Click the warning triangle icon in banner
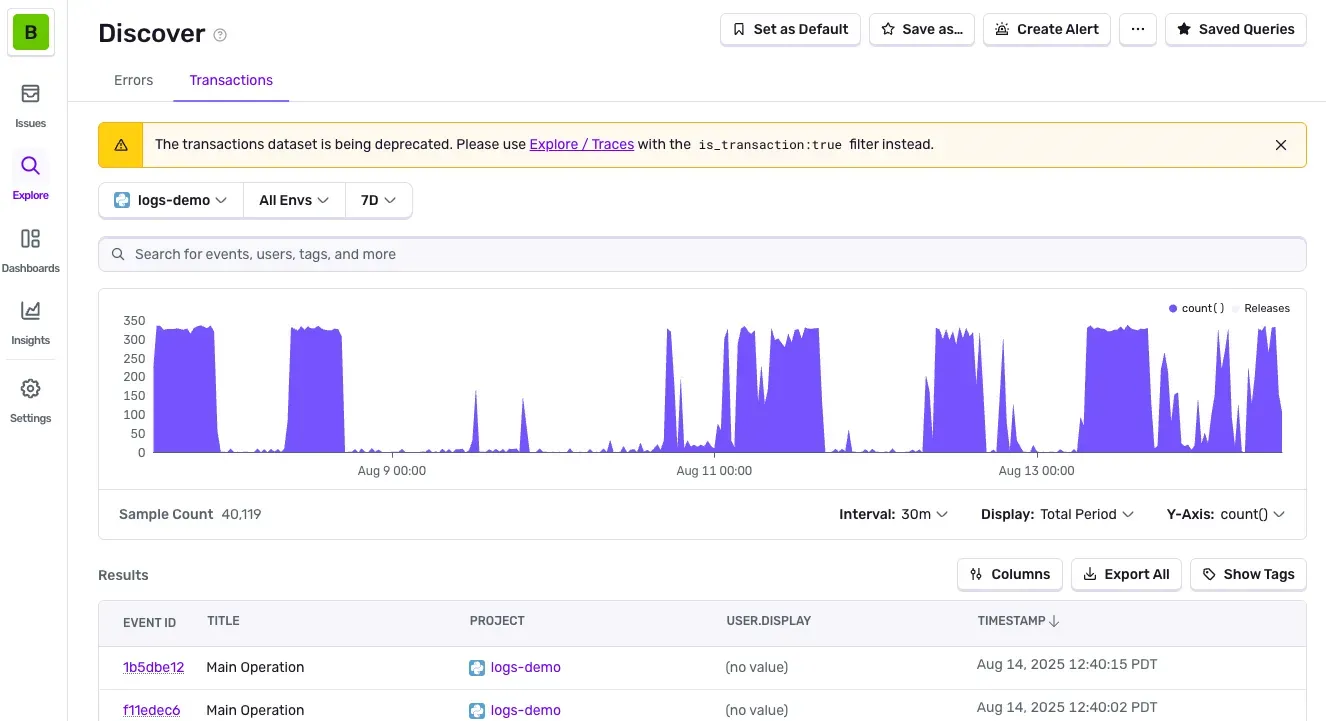Image resolution: width=1326 pixels, height=721 pixels. click(x=121, y=145)
